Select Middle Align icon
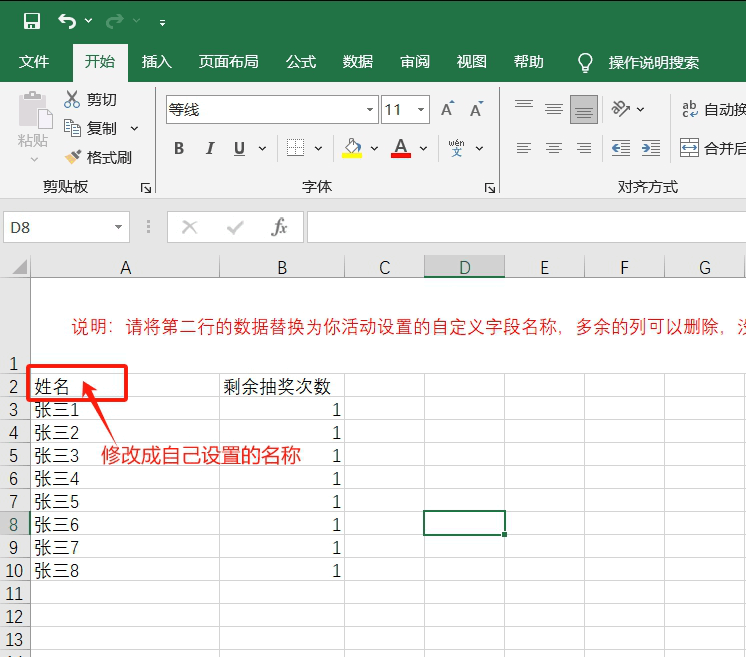746x657 pixels. 554,109
